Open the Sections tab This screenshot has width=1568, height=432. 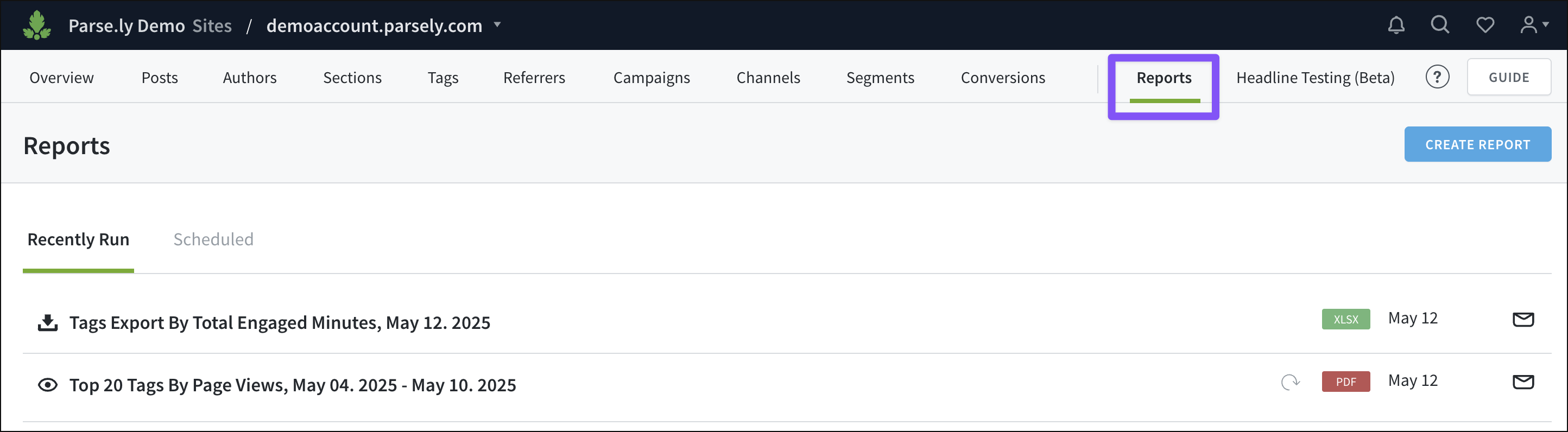tap(352, 78)
